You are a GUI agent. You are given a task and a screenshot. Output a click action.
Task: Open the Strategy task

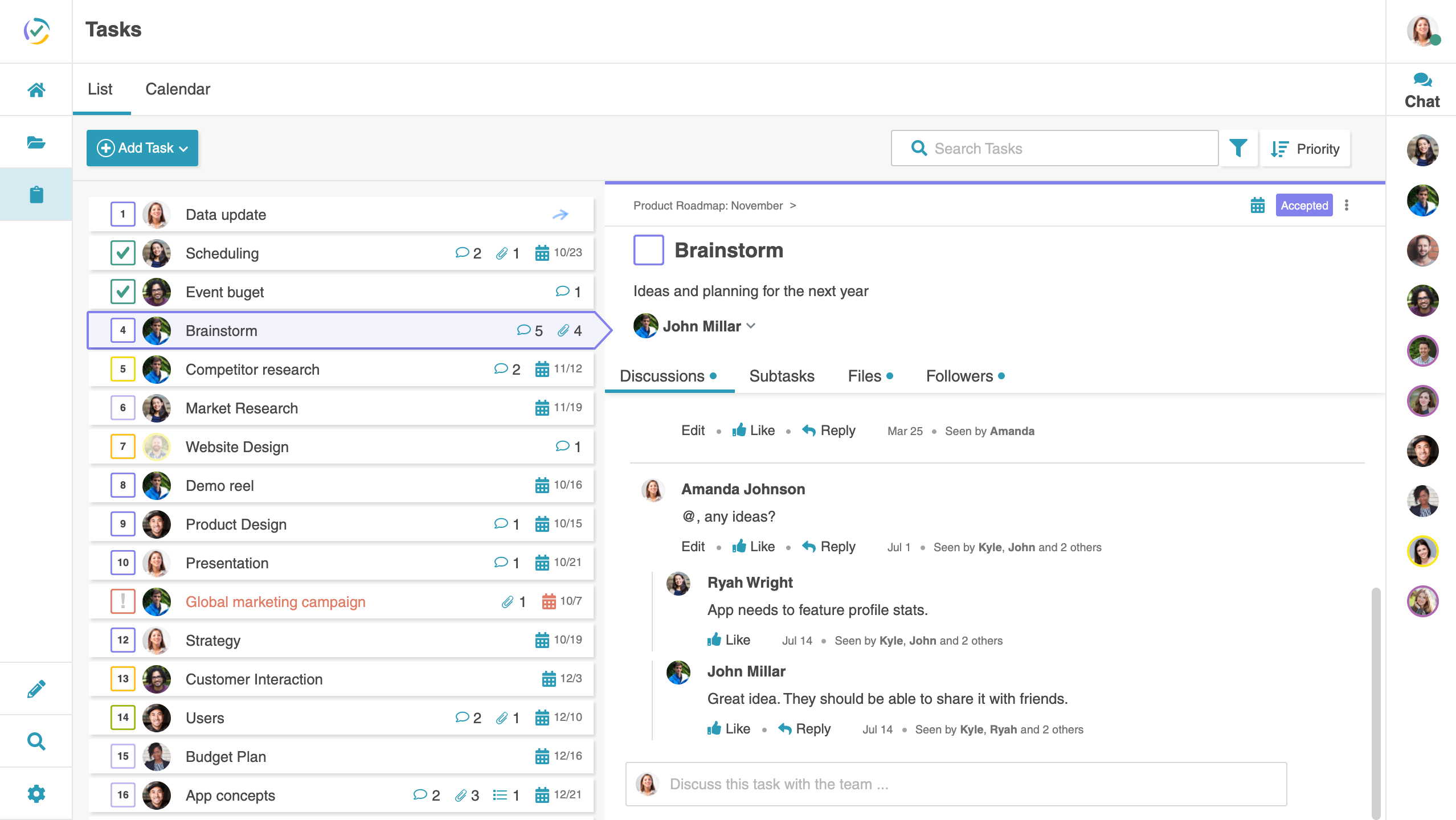[342, 640]
